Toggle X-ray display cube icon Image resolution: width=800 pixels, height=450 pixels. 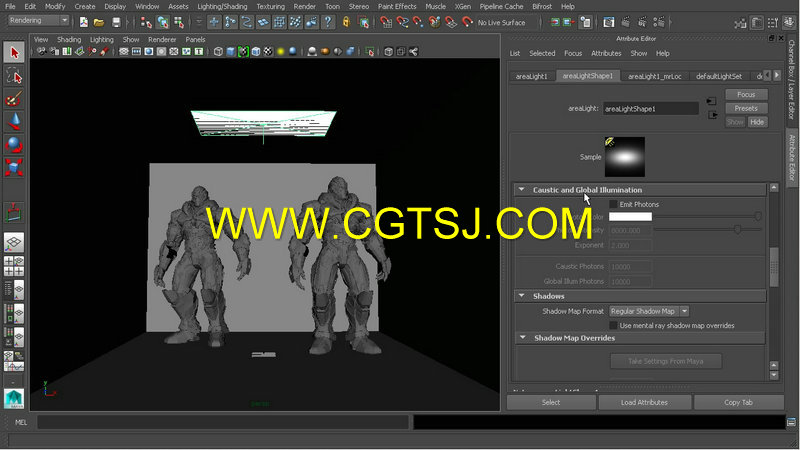389,52
